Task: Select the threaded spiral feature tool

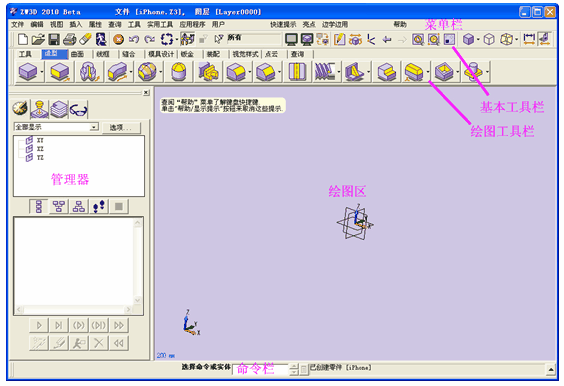Action: (325, 72)
